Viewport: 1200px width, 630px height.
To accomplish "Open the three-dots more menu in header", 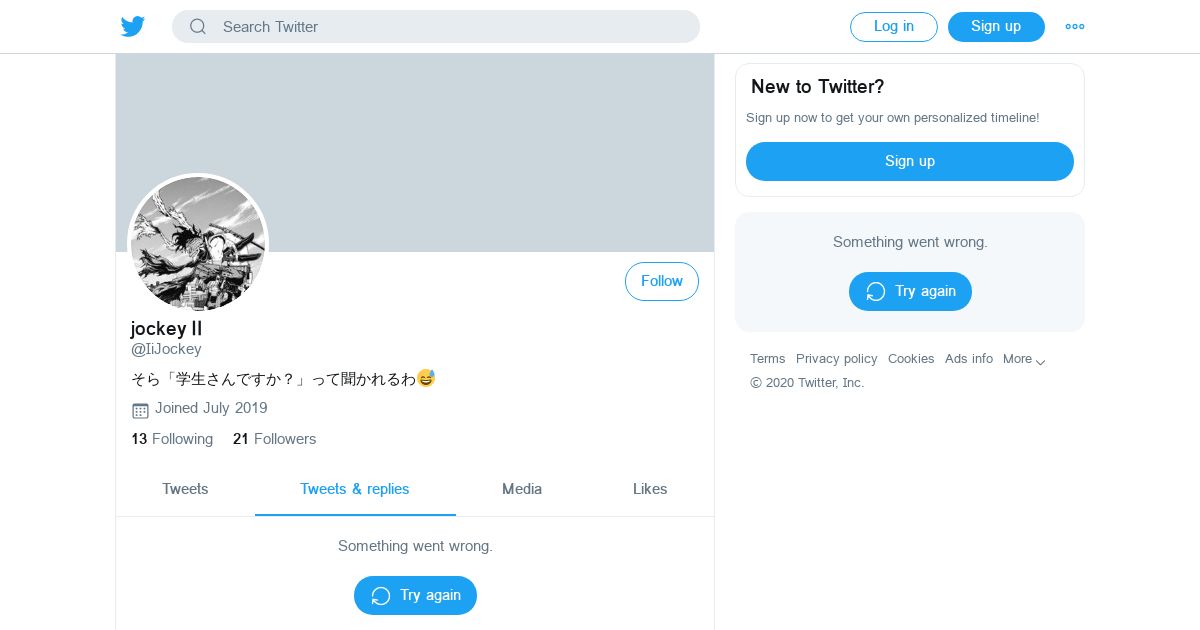I will pyautogui.click(x=1075, y=27).
